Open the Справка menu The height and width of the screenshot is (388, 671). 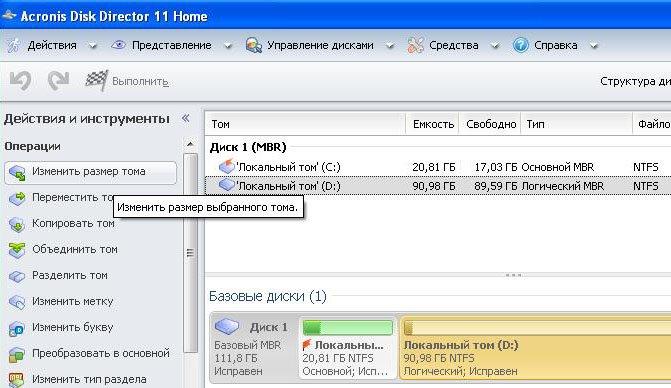tap(556, 45)
